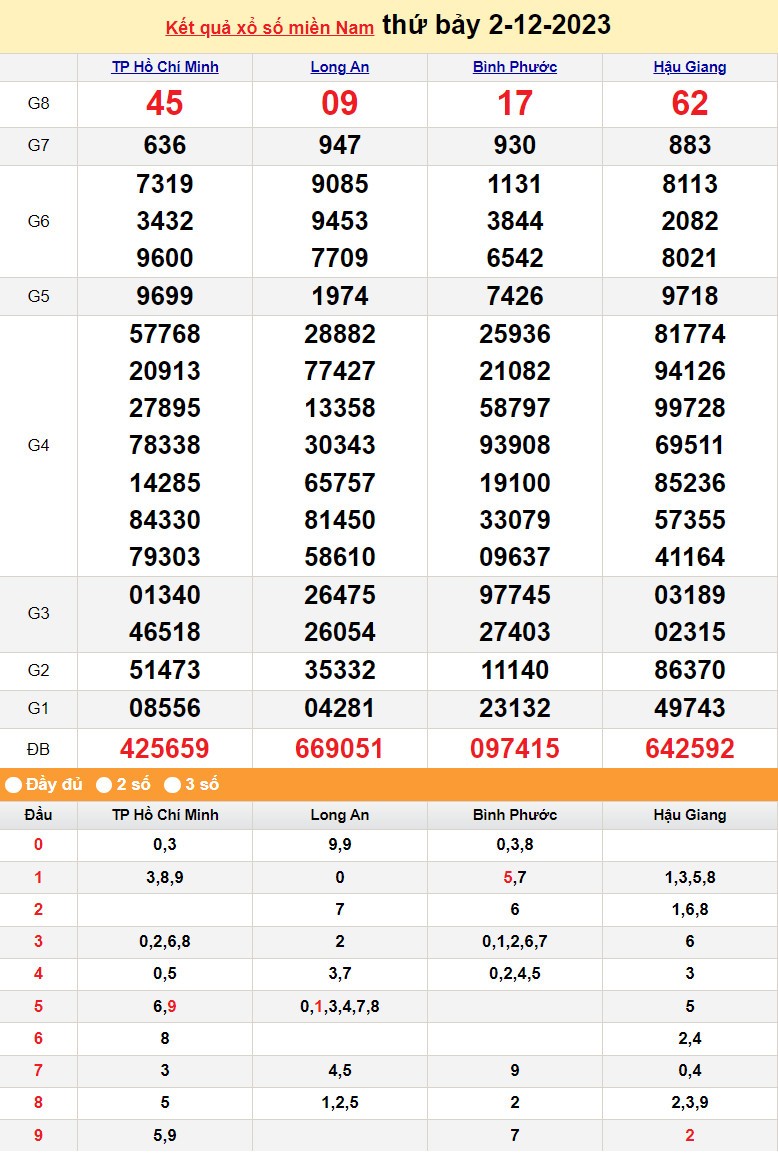
Task: Click the 'Đầu' column header
Action: 38,815
